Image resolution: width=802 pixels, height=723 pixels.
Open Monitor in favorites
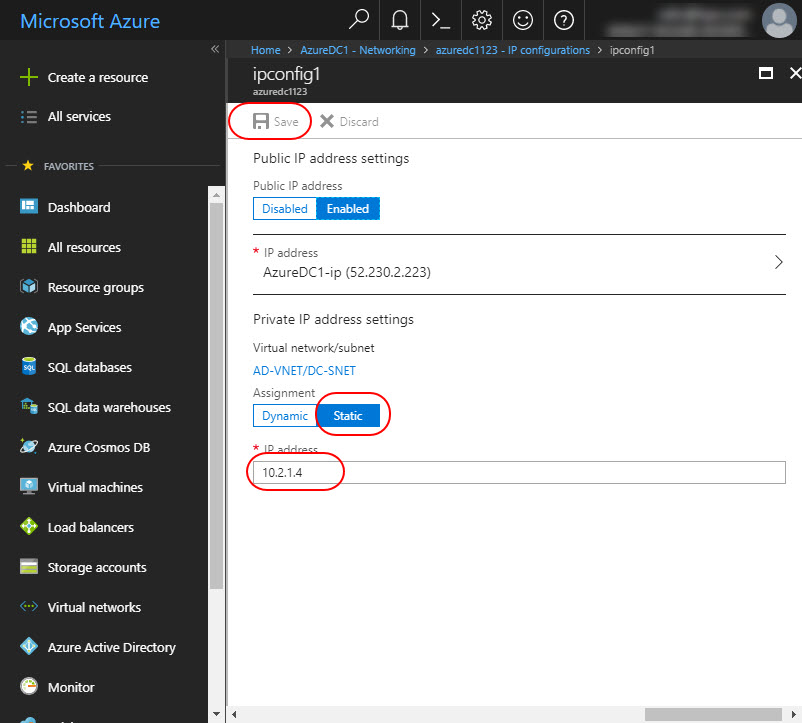click(71, 687)
